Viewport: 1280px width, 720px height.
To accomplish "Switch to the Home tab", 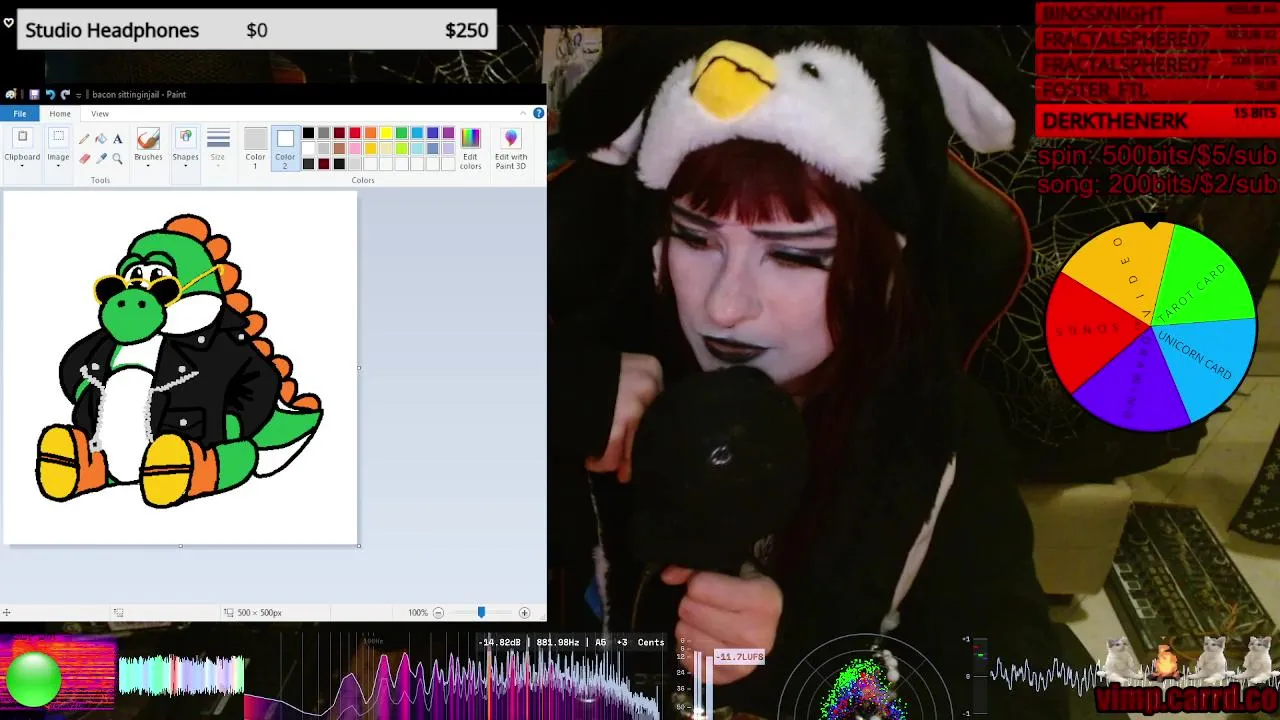I will pos(60,114).
